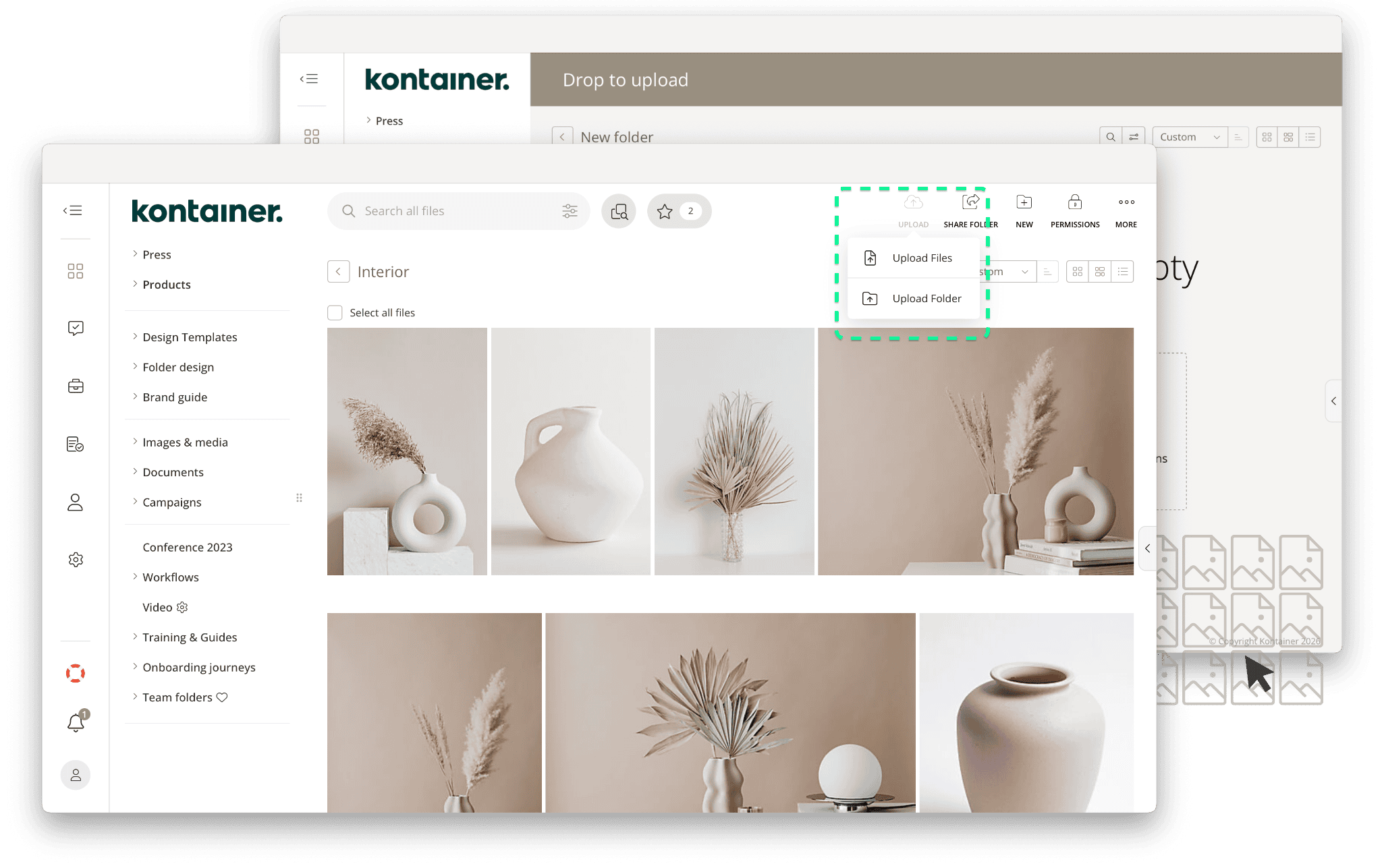Screen dimensions: 1382x868
Task: Open the help lifebuoy icon in sidebar
Action: [x=76, y=672]
